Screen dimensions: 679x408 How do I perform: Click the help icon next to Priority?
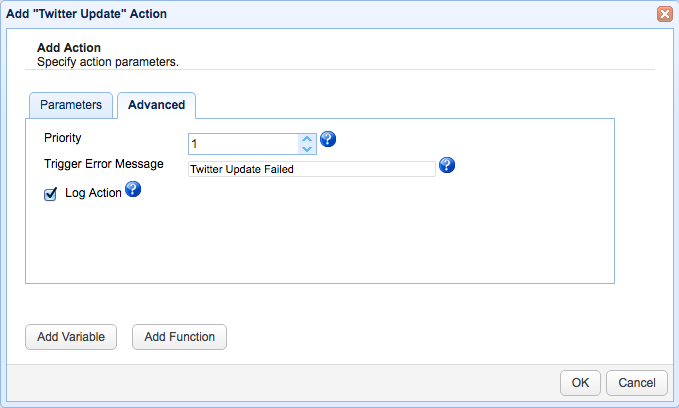tap(328, 139)
